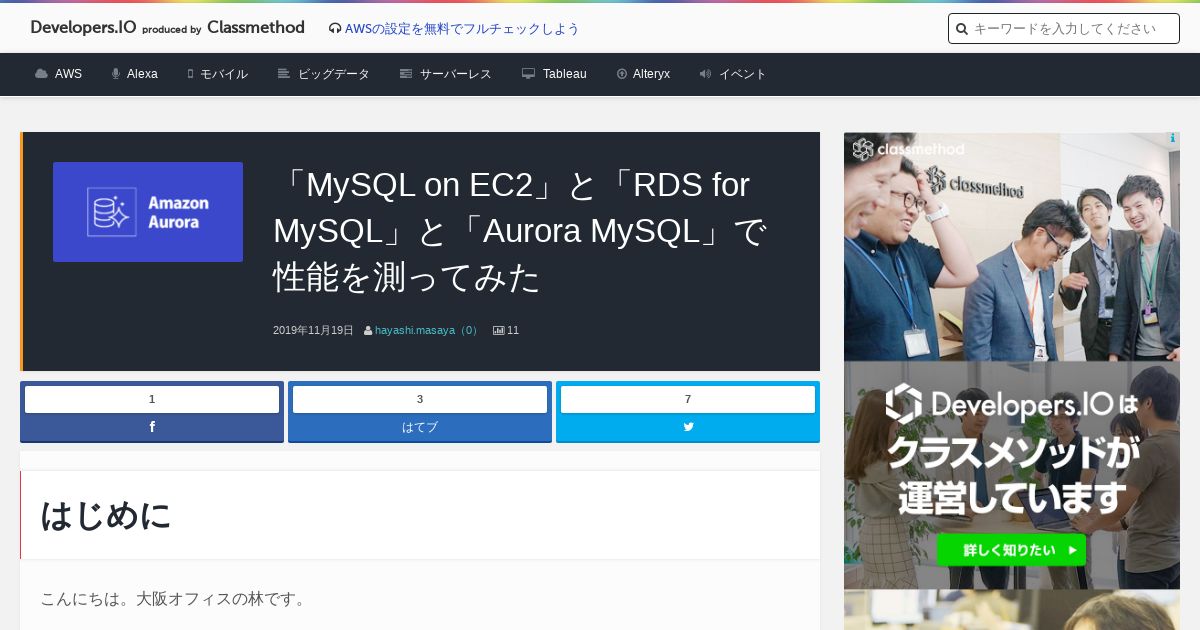Image resolution: width=1200 pixels, height=630 pixels.
Task: Bookmark the article with the はてブ button
Action: pos(420,427)
